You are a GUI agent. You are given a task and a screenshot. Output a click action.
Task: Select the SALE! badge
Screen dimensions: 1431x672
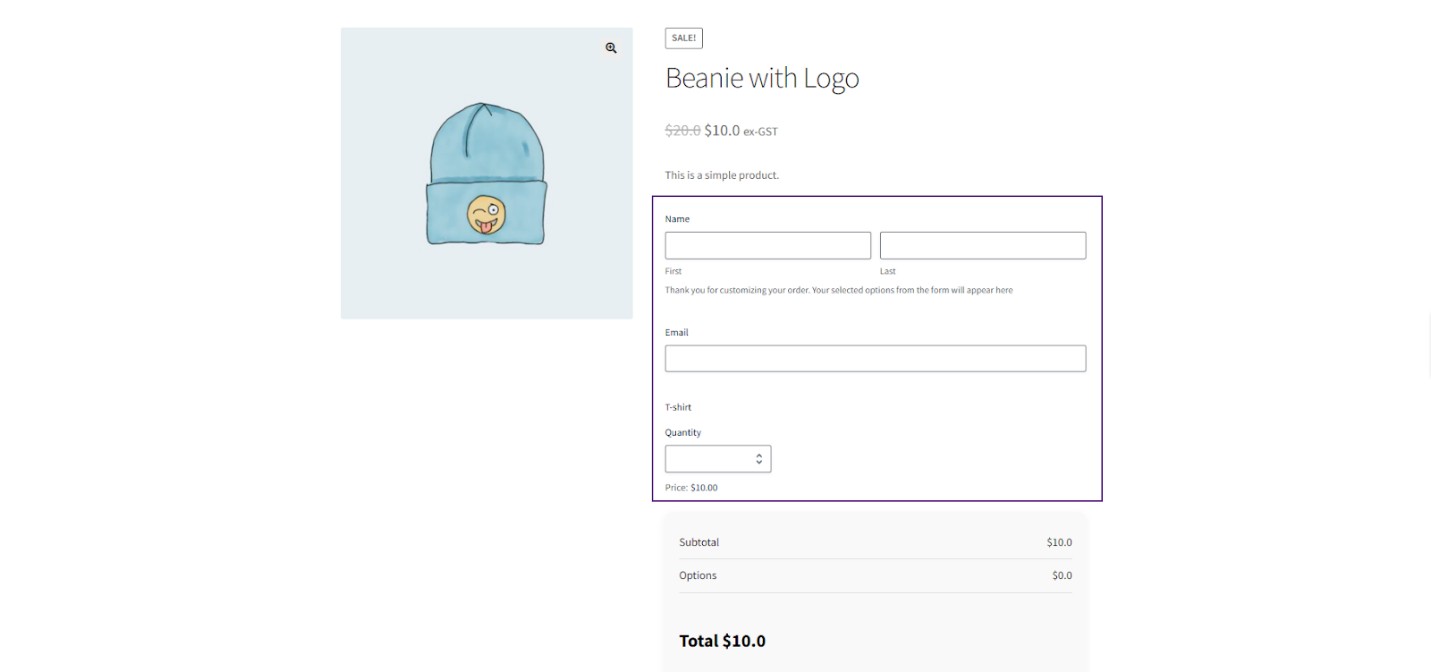point(683,38)
